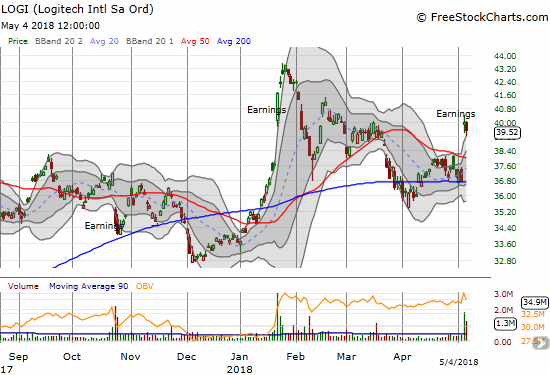The width and height of the screenshot is (550, 375).
Task: Click the 2.0M volume axis label
Action: point(503,310)
